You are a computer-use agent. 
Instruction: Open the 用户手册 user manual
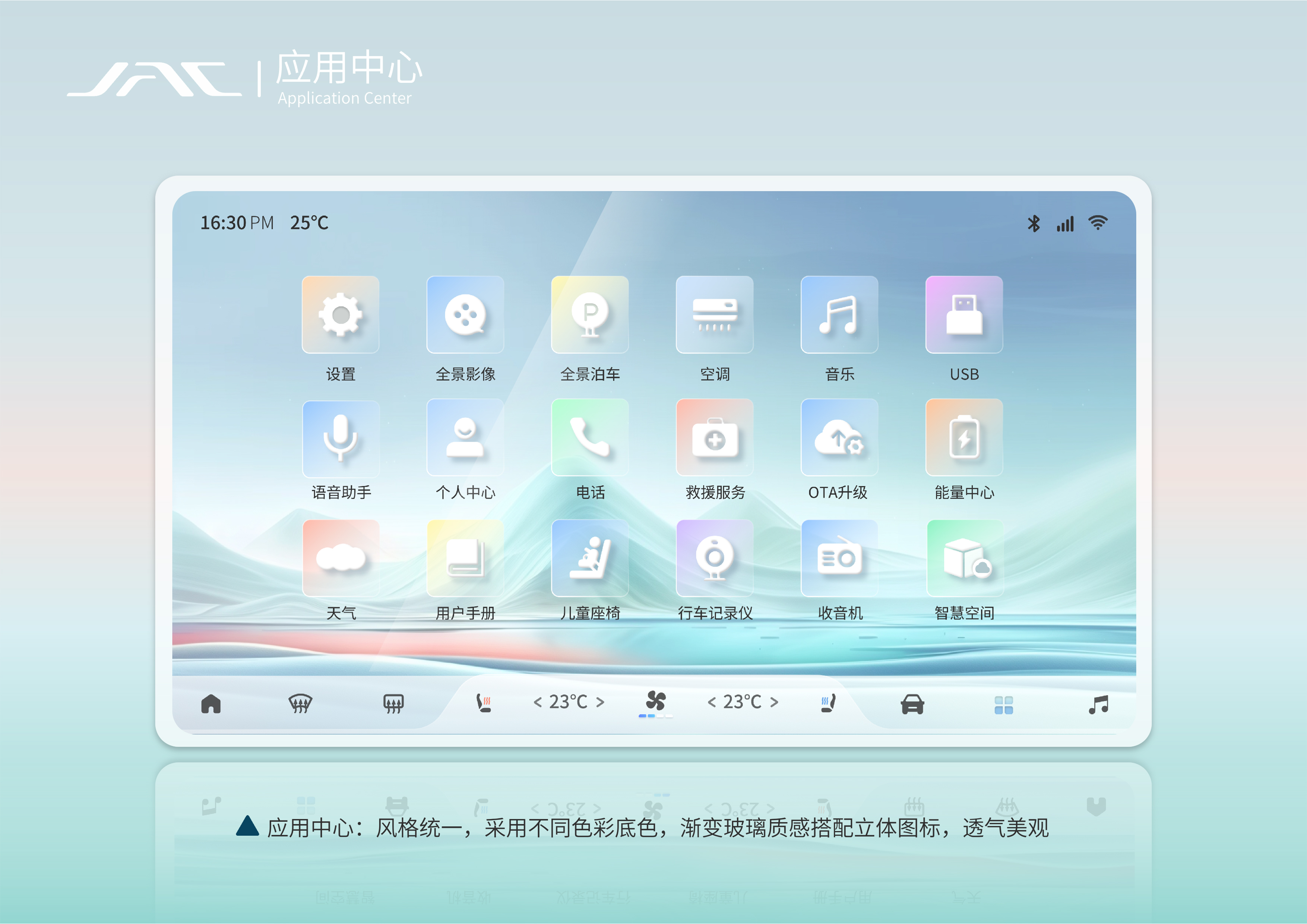tap(465, 558)
